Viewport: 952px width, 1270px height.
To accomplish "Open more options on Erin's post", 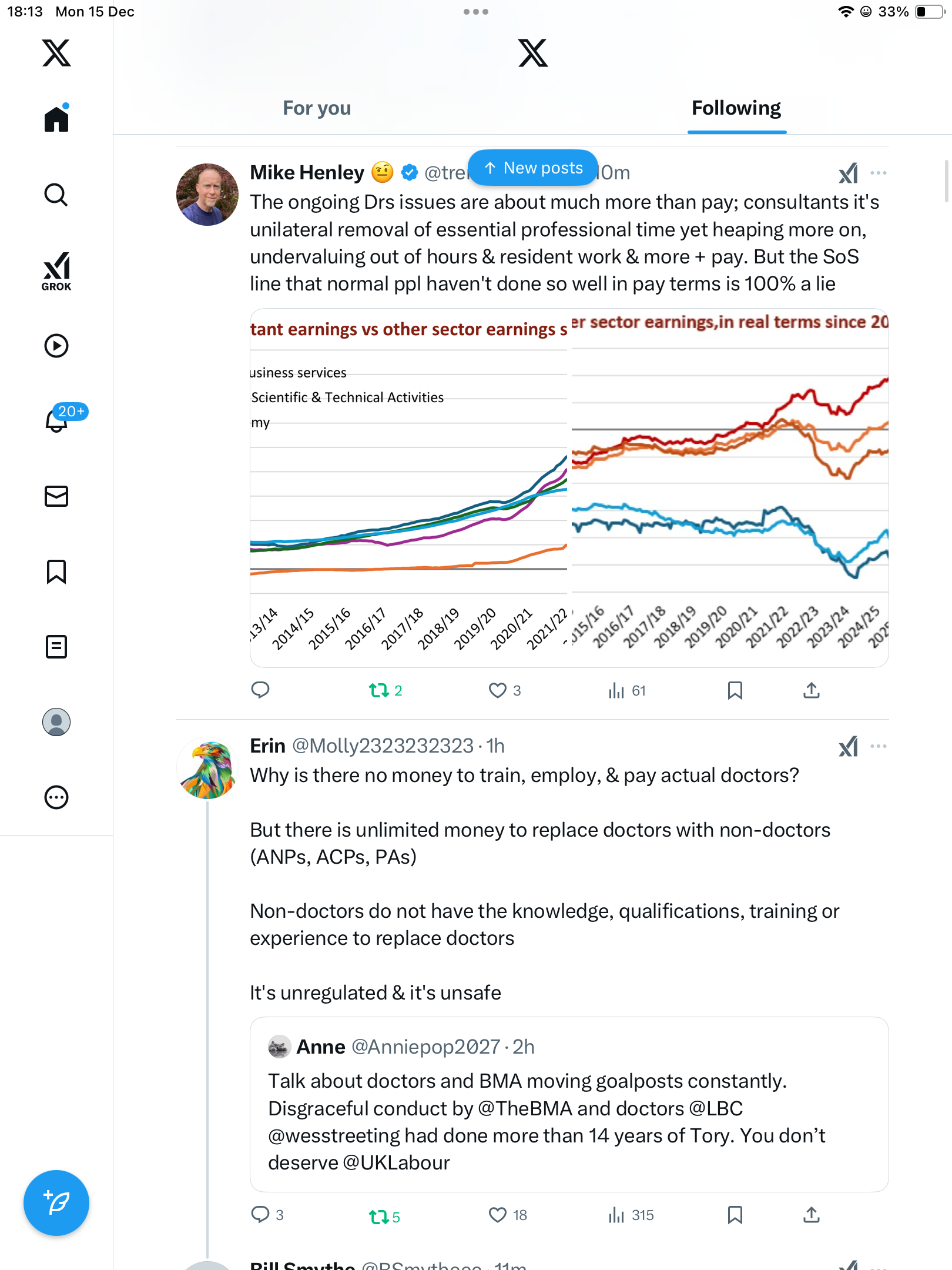I will coord(878,746).
